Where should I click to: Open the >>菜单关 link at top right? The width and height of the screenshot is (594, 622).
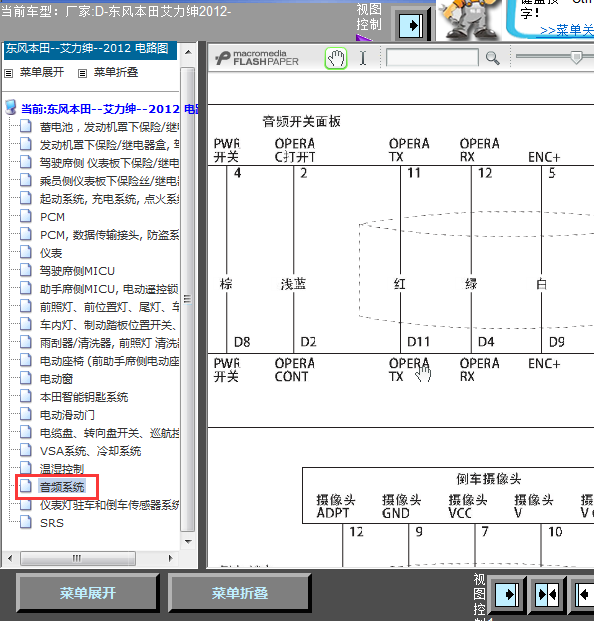567,31
